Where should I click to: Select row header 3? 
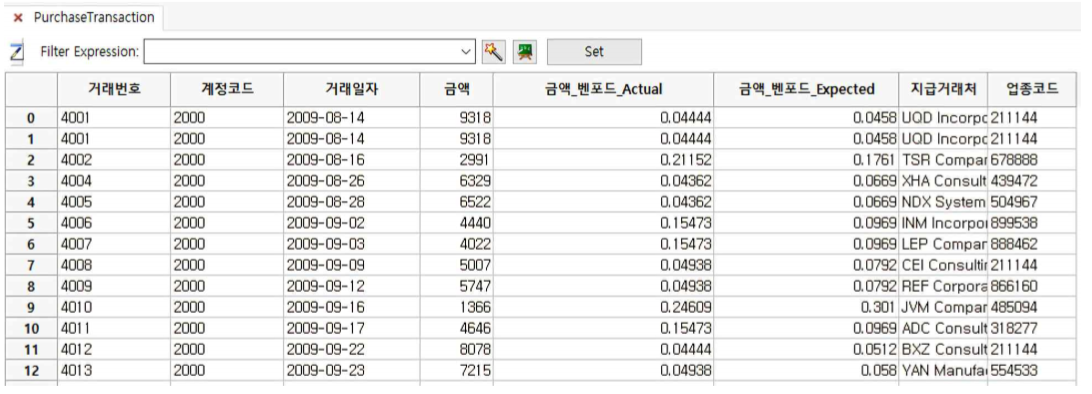pyautogui.click(x=31, y=181)
